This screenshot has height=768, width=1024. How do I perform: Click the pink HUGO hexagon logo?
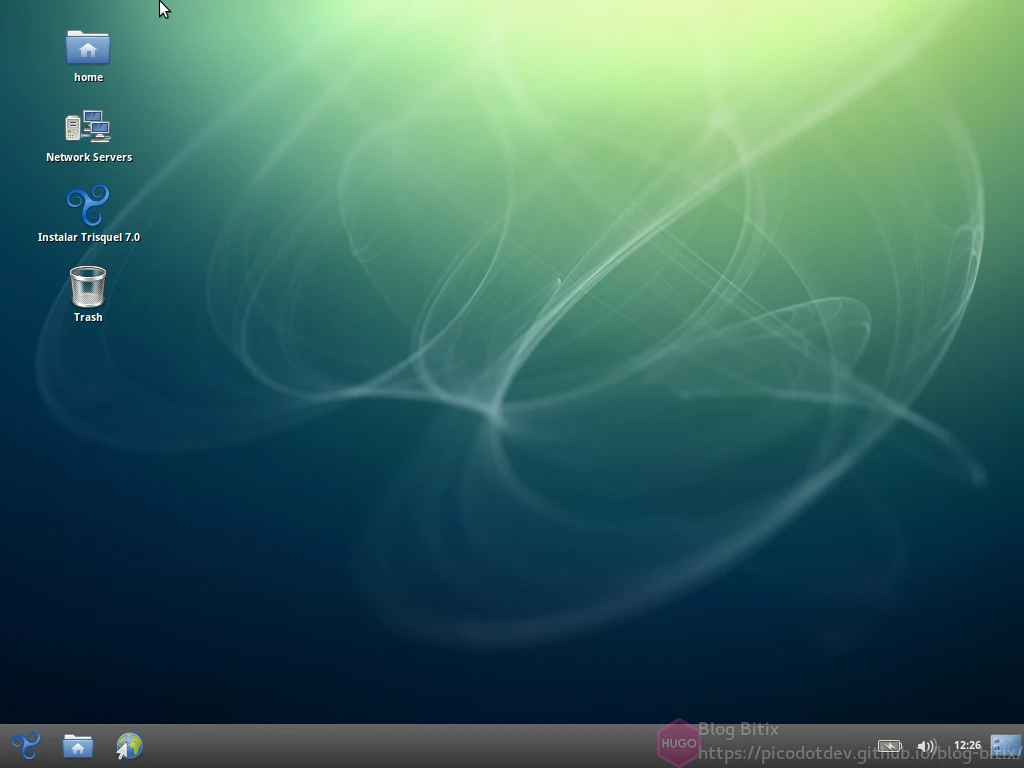(678, 743)
